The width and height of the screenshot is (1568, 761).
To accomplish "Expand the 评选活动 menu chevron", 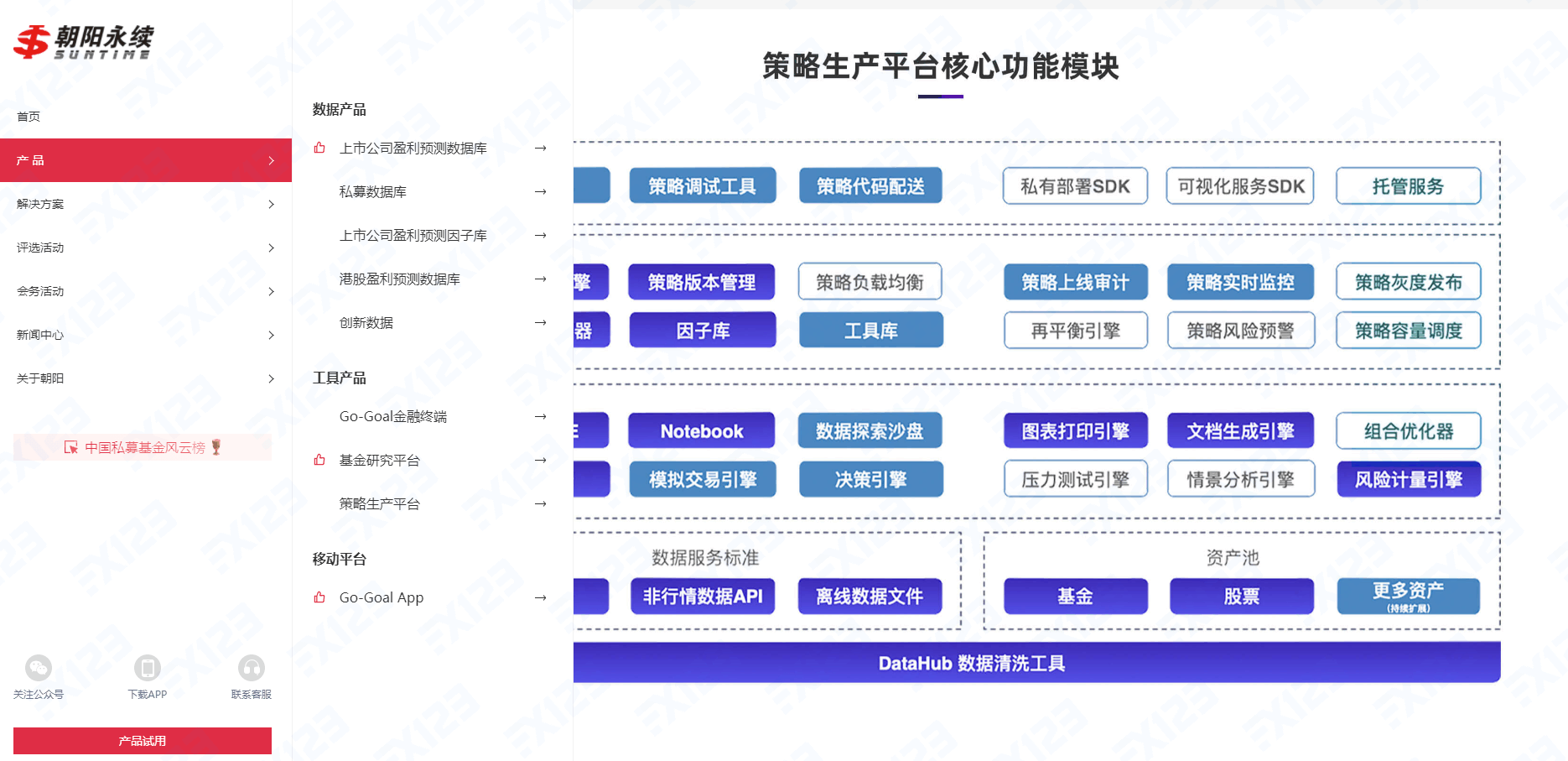I will point(272,248).
